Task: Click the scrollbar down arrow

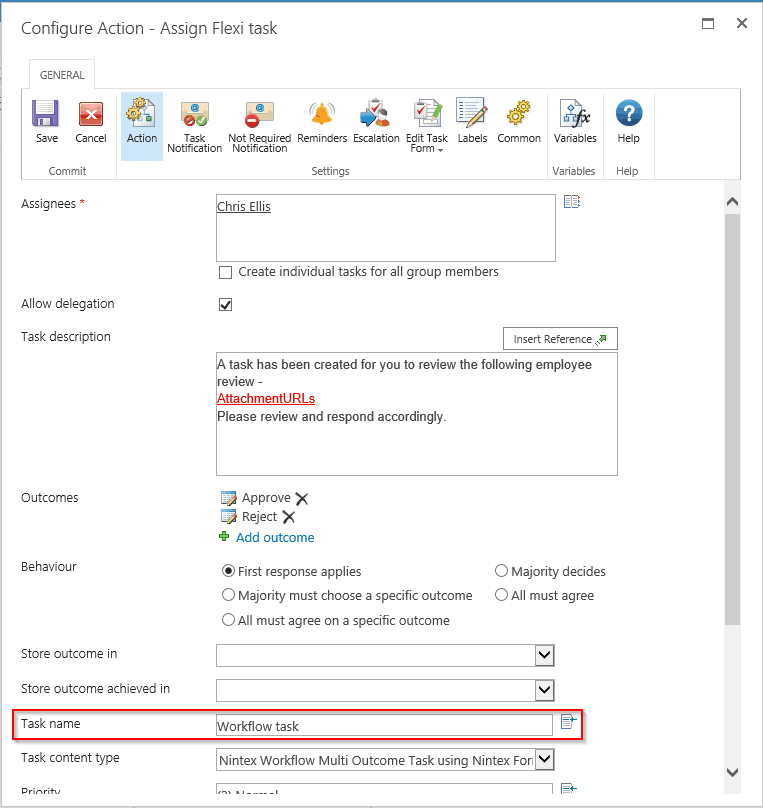Action: pyautogui.click(x=732, y=772)
